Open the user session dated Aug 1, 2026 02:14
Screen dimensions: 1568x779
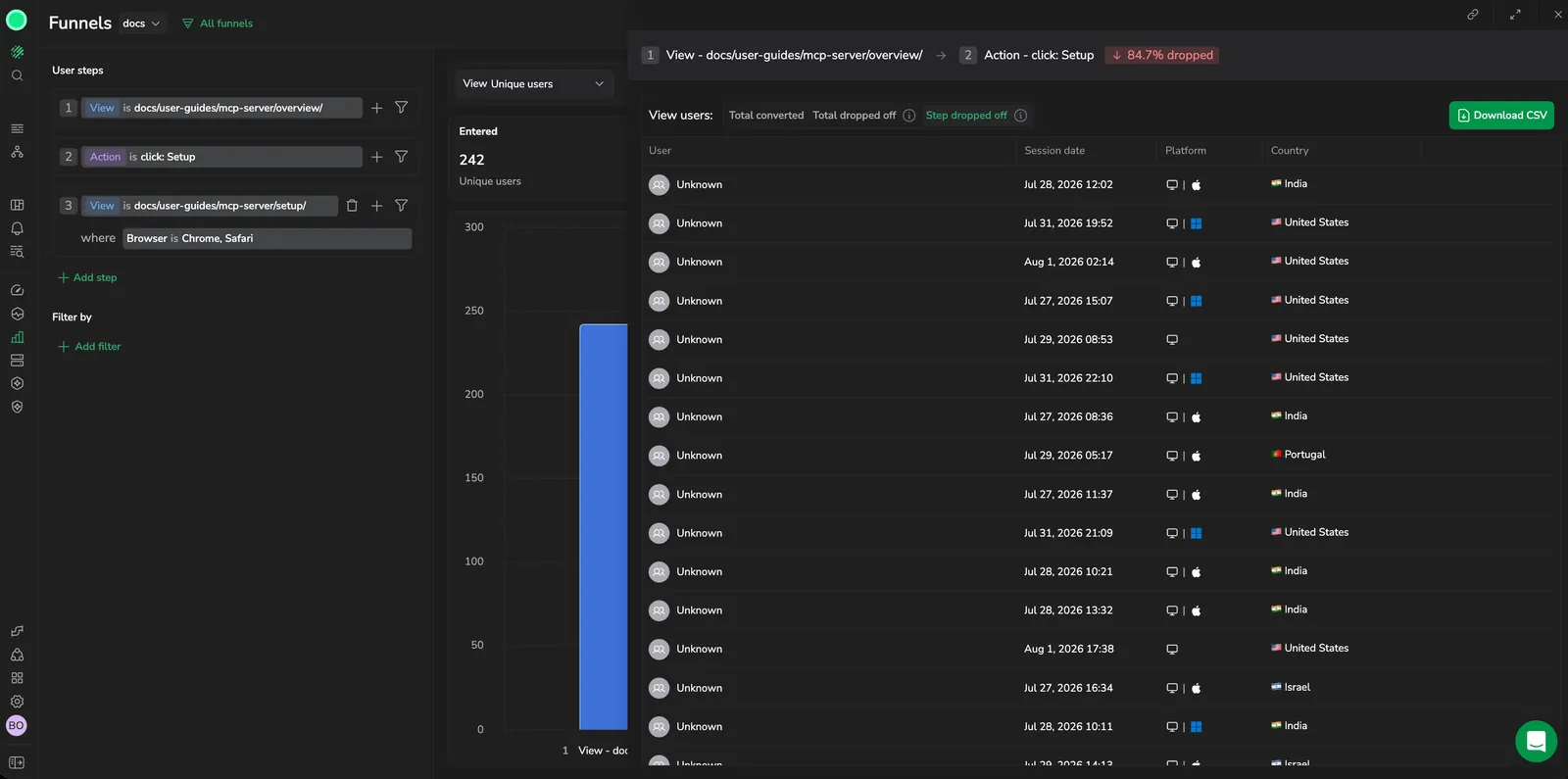point(1098,262)
